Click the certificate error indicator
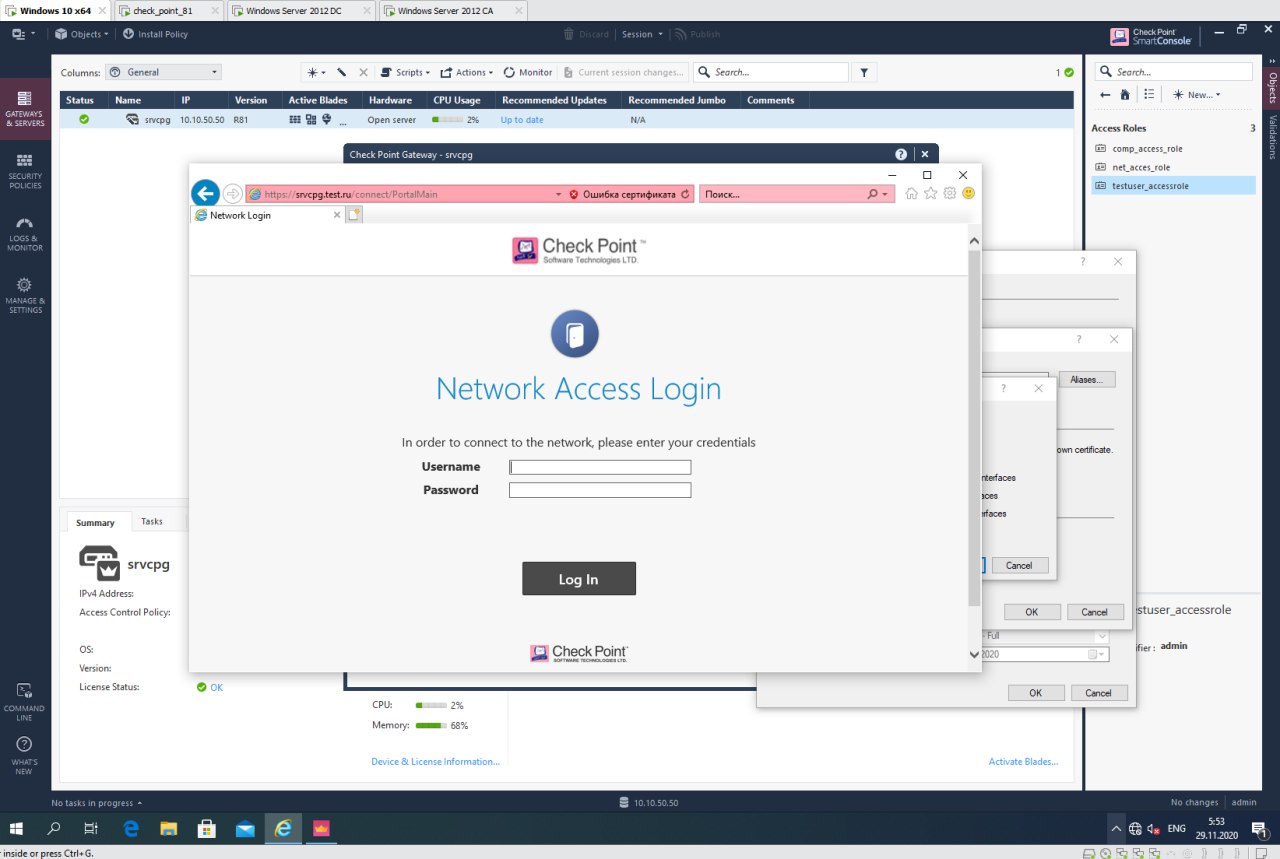 click(x=622, y=194)
